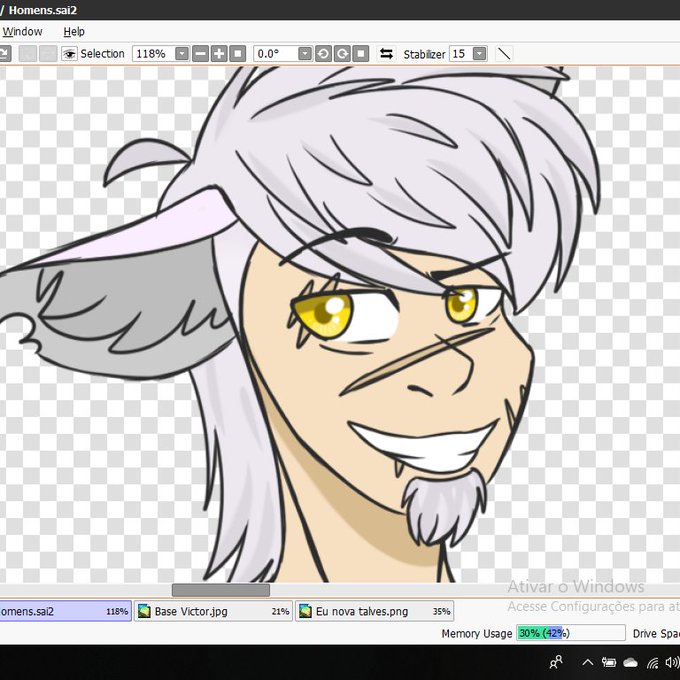
Task: Open People icon in Windows taskbar
Action: 556,662
